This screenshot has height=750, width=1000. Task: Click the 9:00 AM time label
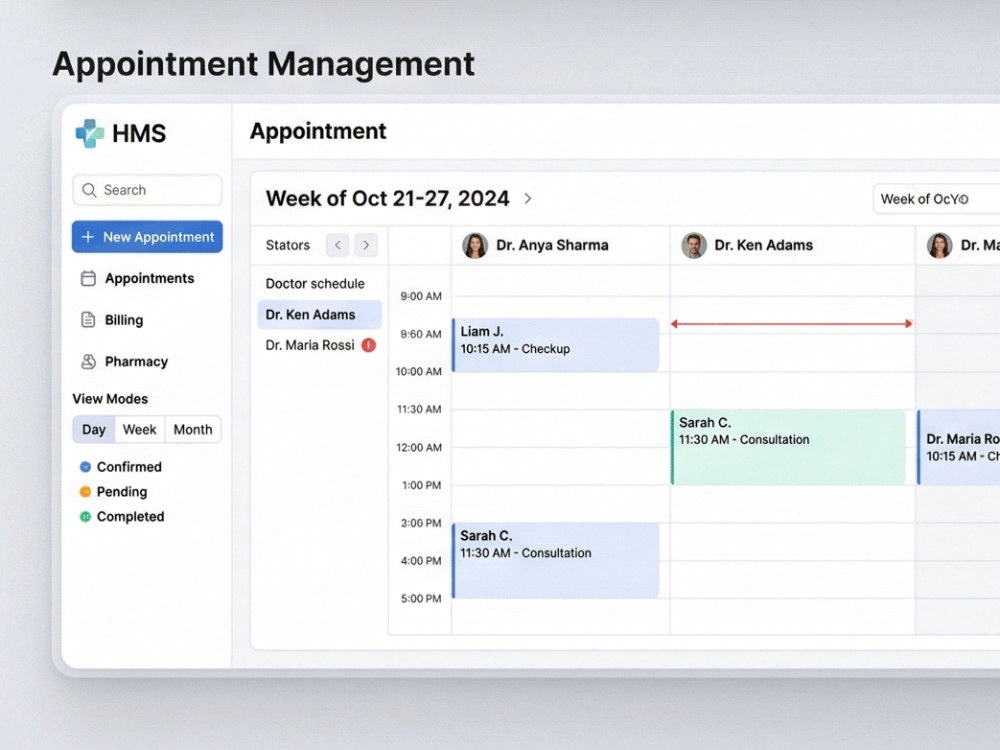click(421, 296)
